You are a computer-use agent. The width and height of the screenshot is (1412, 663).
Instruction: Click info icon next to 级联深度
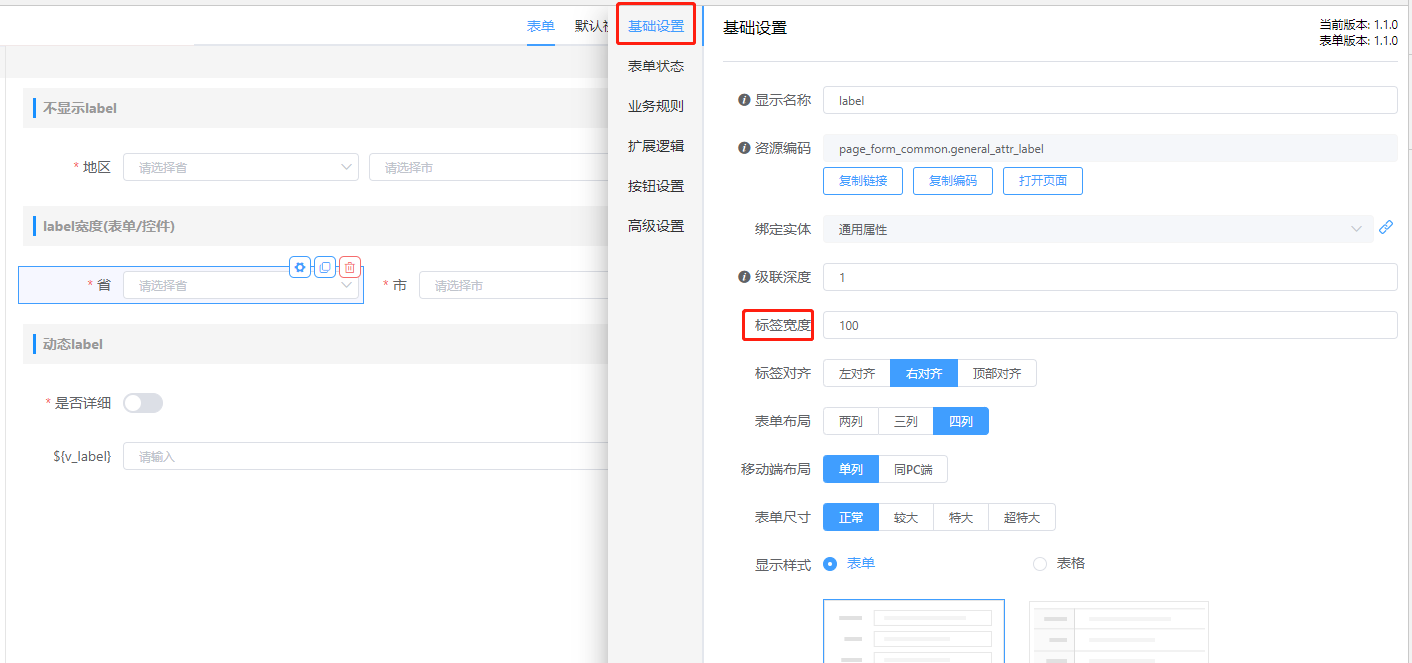click(x=744, y=277)
